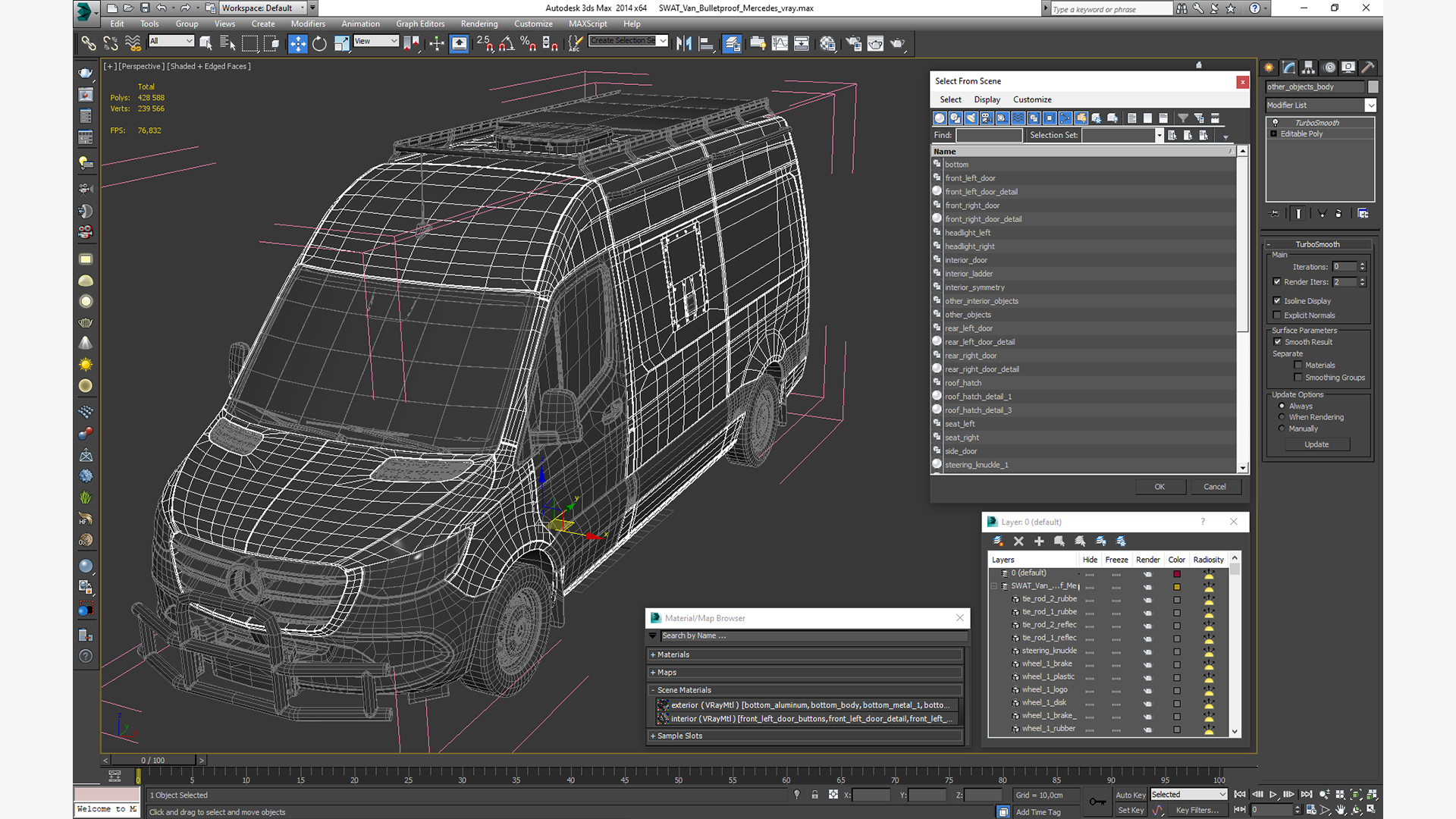
Task: Delete highlighted layer with X icon
Action: [1018, 541]
